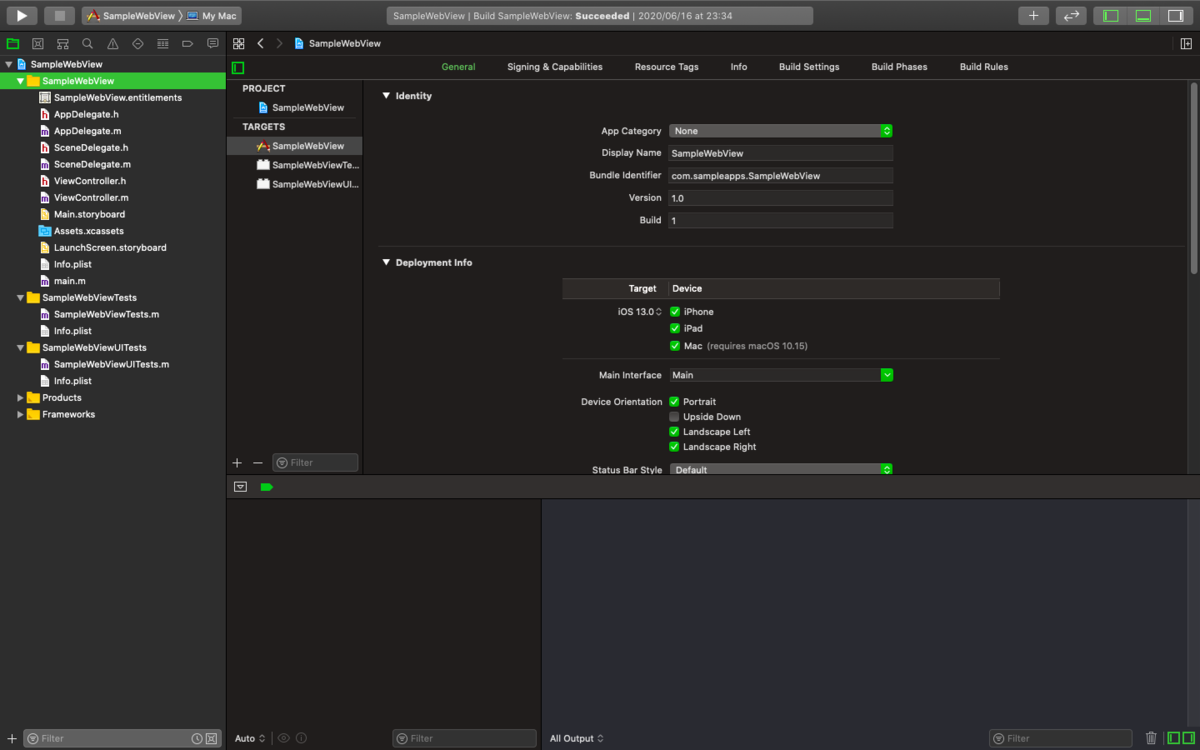Click the Version number field
Screen dimensions: 1200x750
coord(781,198)
